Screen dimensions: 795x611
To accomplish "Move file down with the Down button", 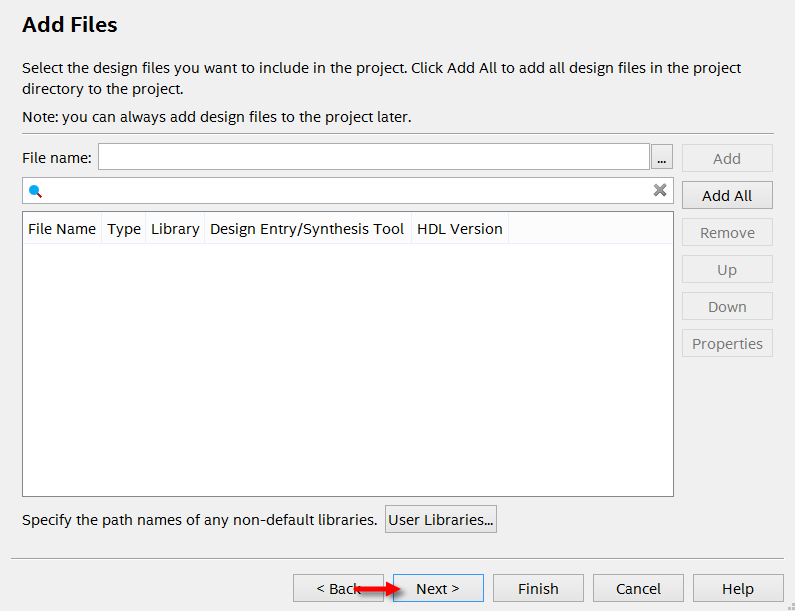I will tap(727, 306).
